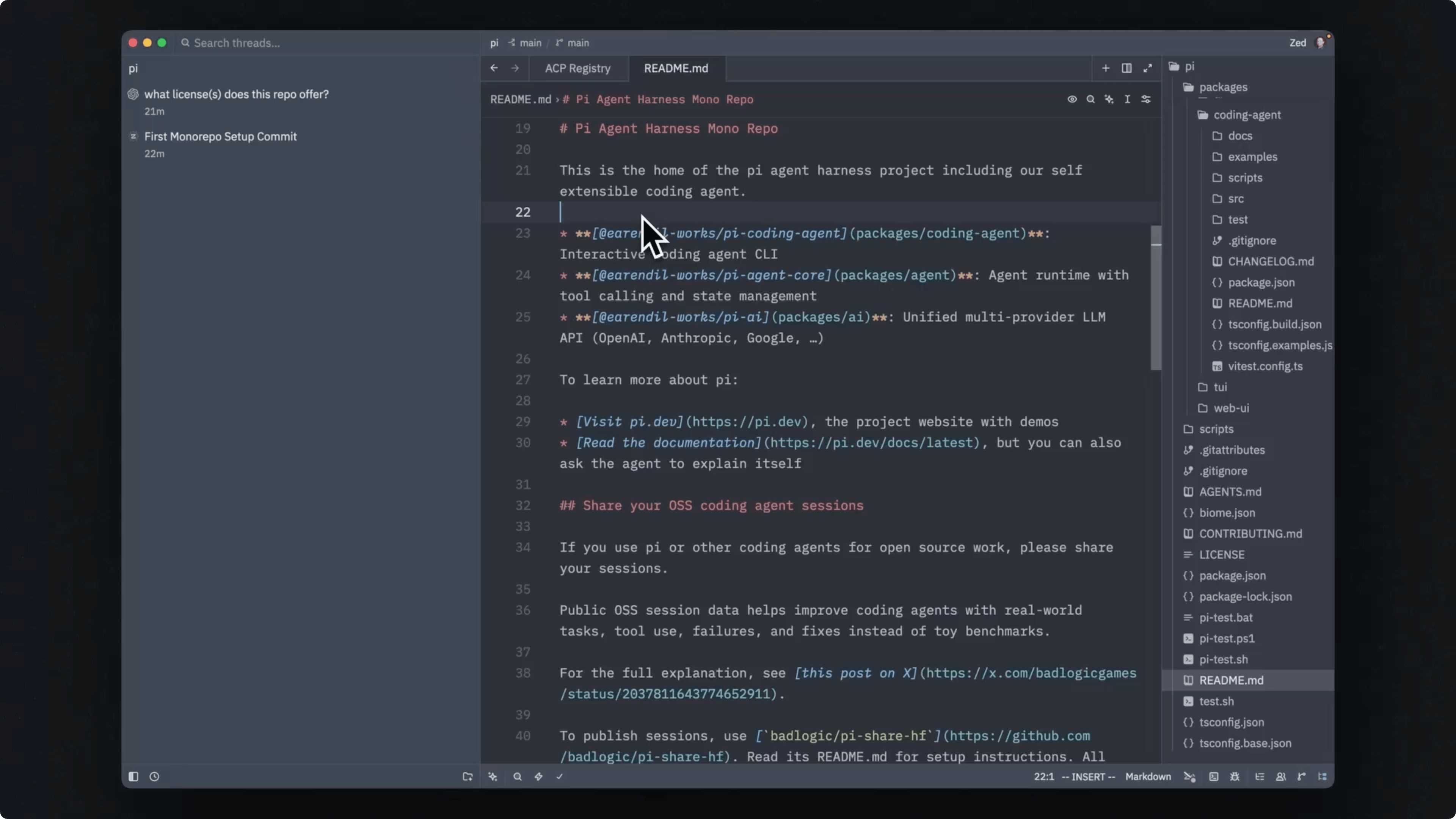This screenshot has width=1456, height=819.
Task: Click breadcrumb heading Pi Agent Harness Mono Repo
Action: tap(658, 99)
